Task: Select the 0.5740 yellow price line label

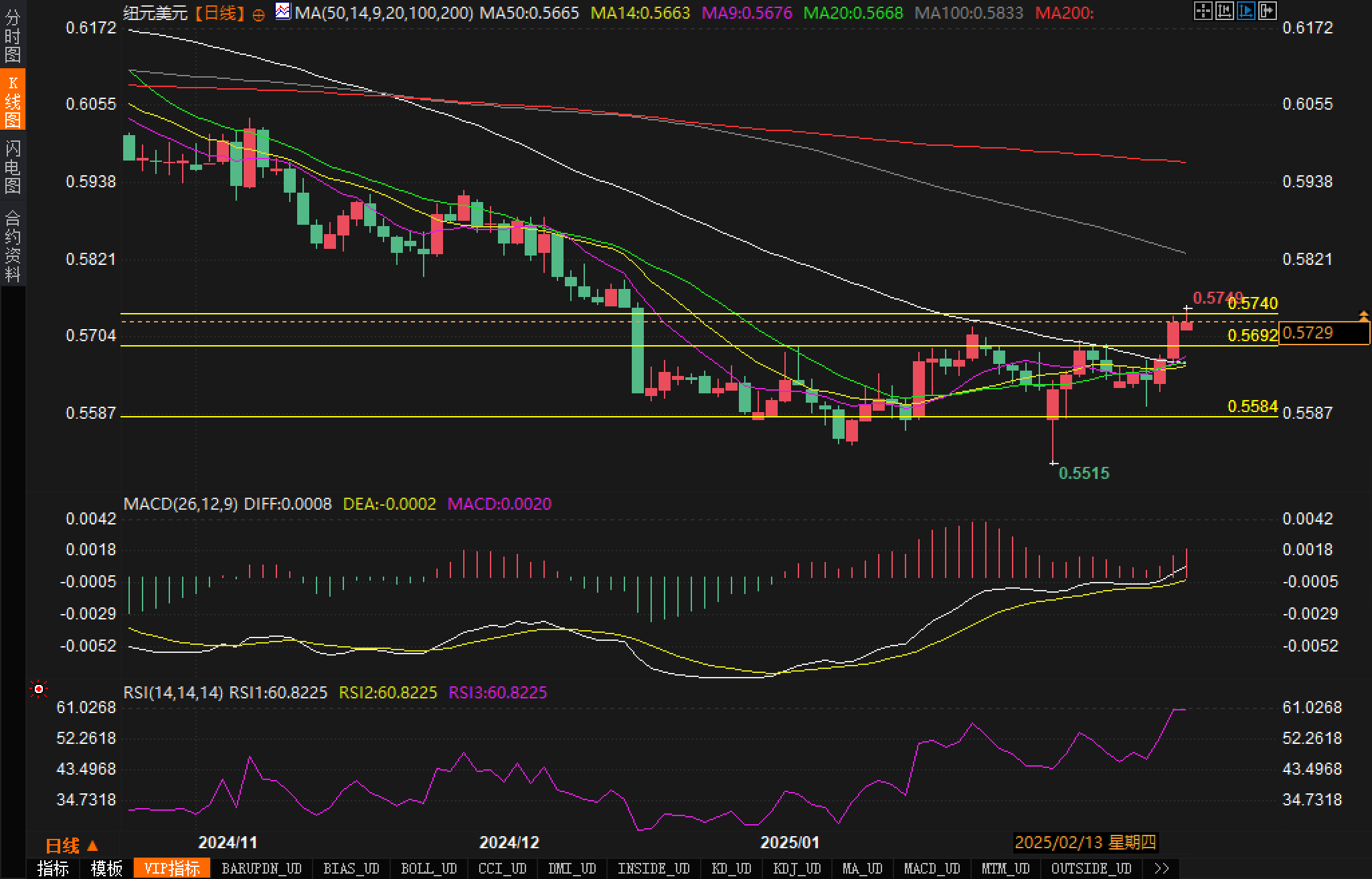Action: [x=1253, y=304]
